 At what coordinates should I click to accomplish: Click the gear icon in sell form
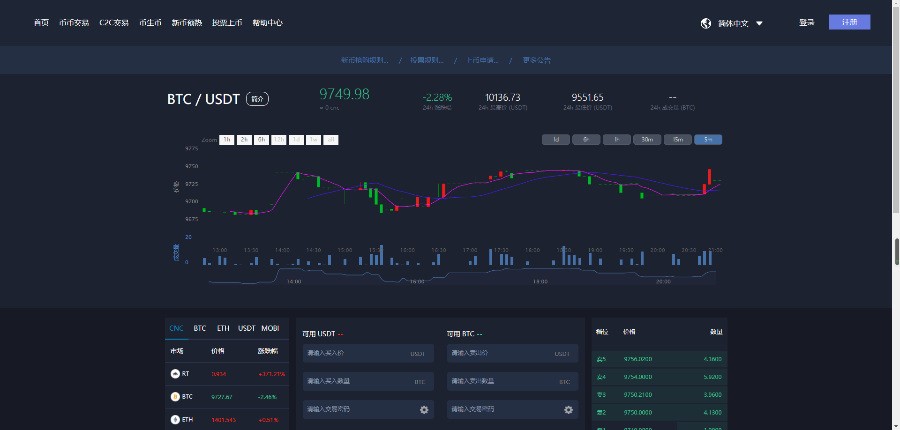point(569,410)
